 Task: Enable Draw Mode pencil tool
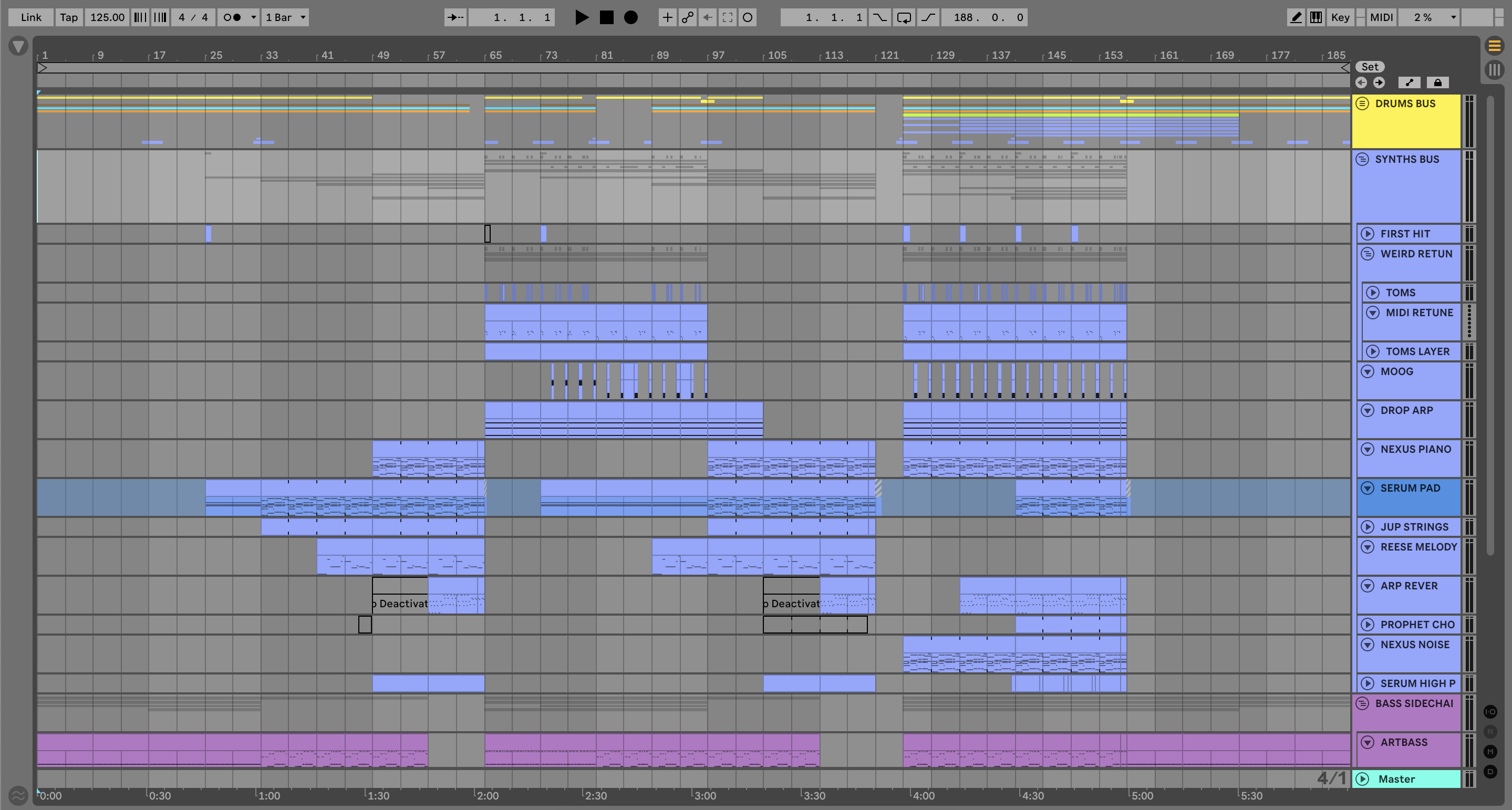tap(1296, 17)
